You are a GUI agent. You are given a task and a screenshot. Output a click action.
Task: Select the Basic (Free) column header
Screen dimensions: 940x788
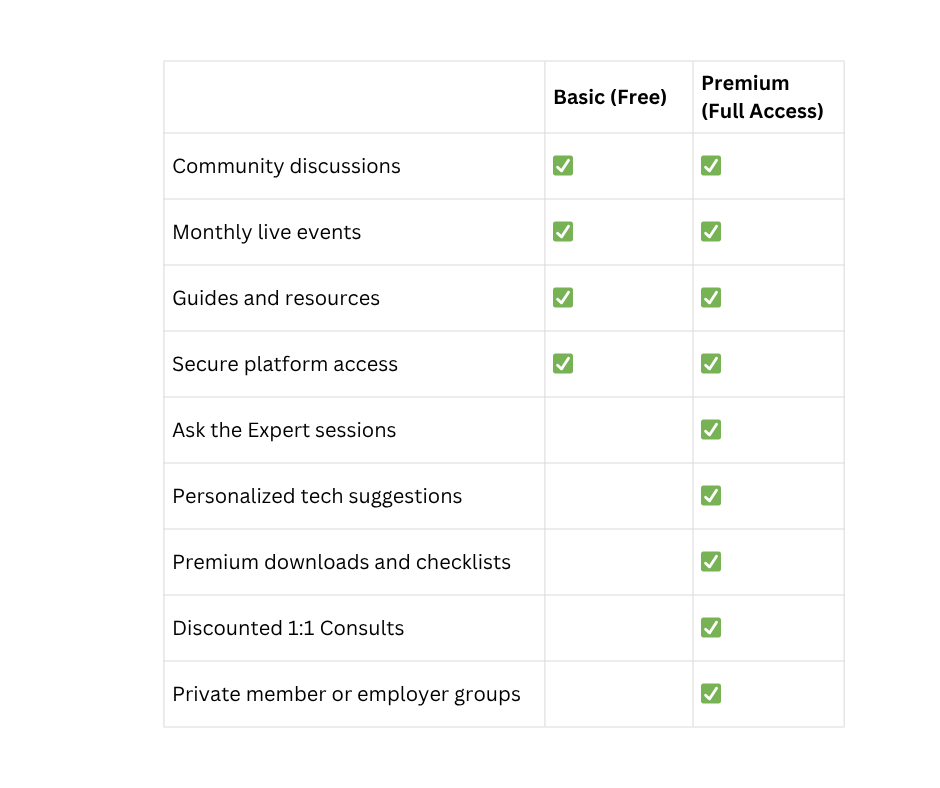pos(610,97)
